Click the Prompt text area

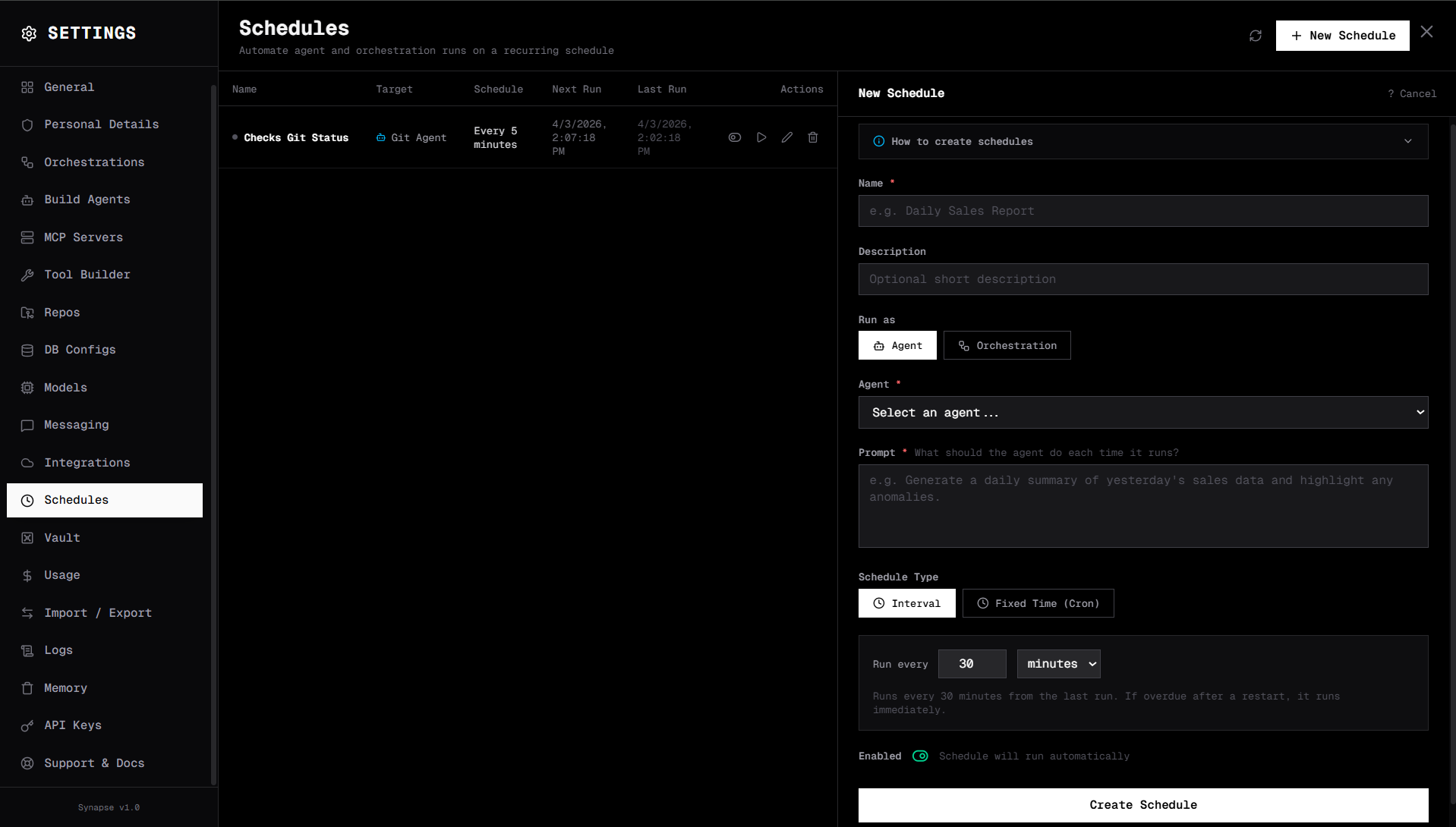point(1143,506)
